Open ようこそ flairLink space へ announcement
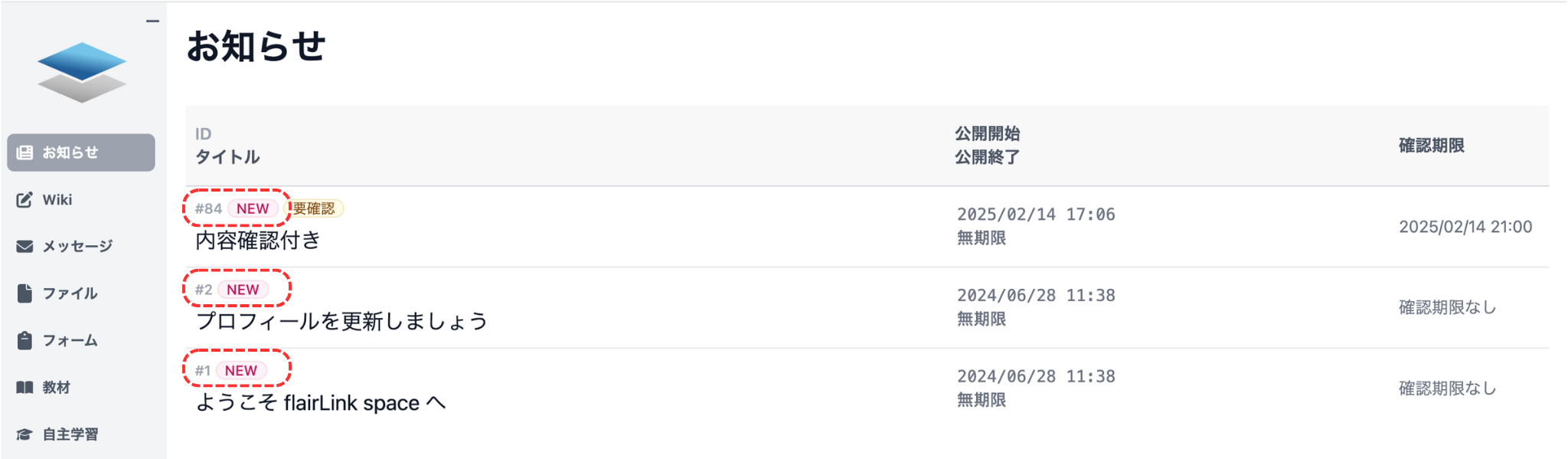1568x459 pixels. pos(320,403)
